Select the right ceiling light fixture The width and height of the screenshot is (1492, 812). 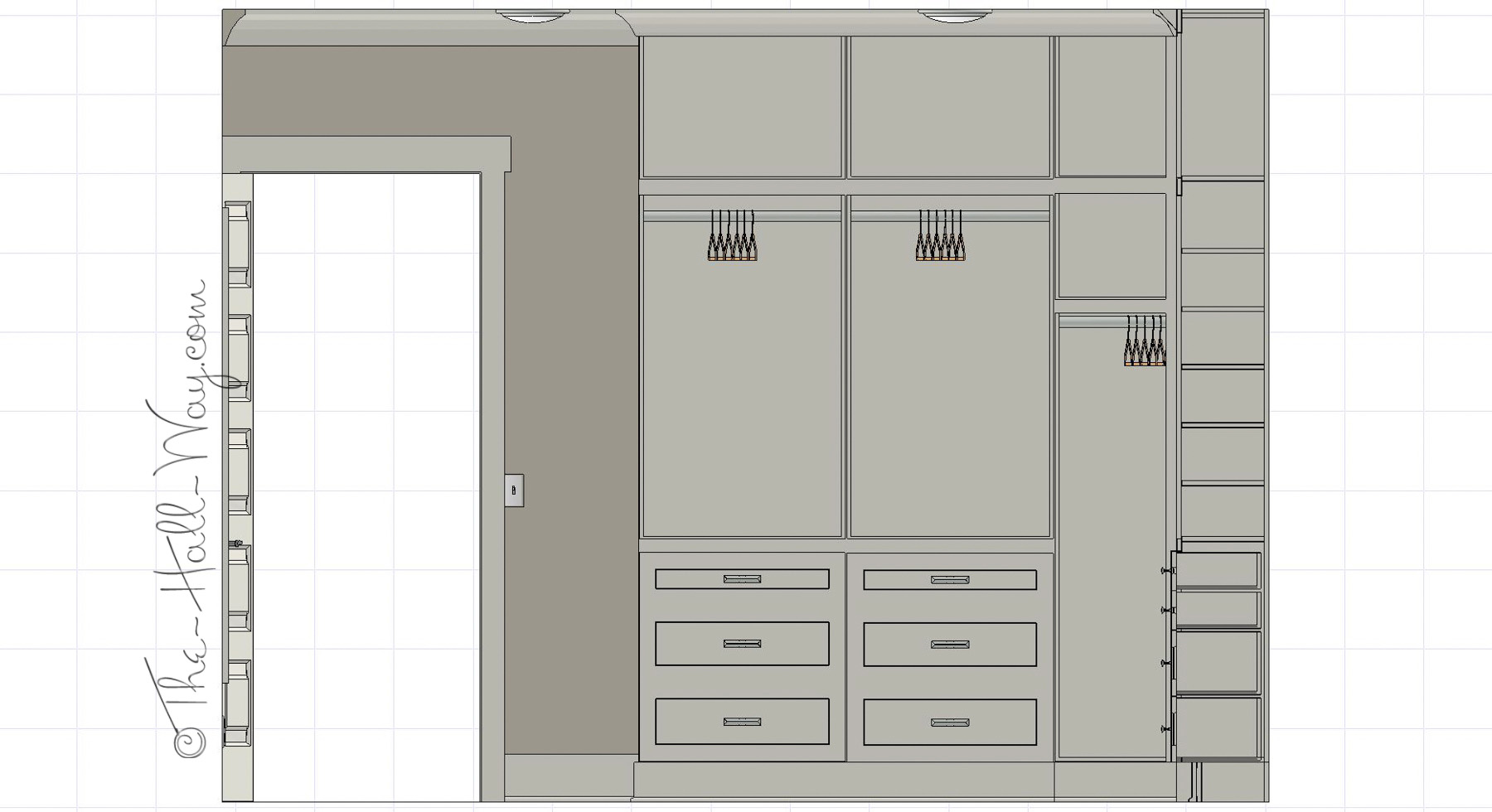(x=954, y=16)
